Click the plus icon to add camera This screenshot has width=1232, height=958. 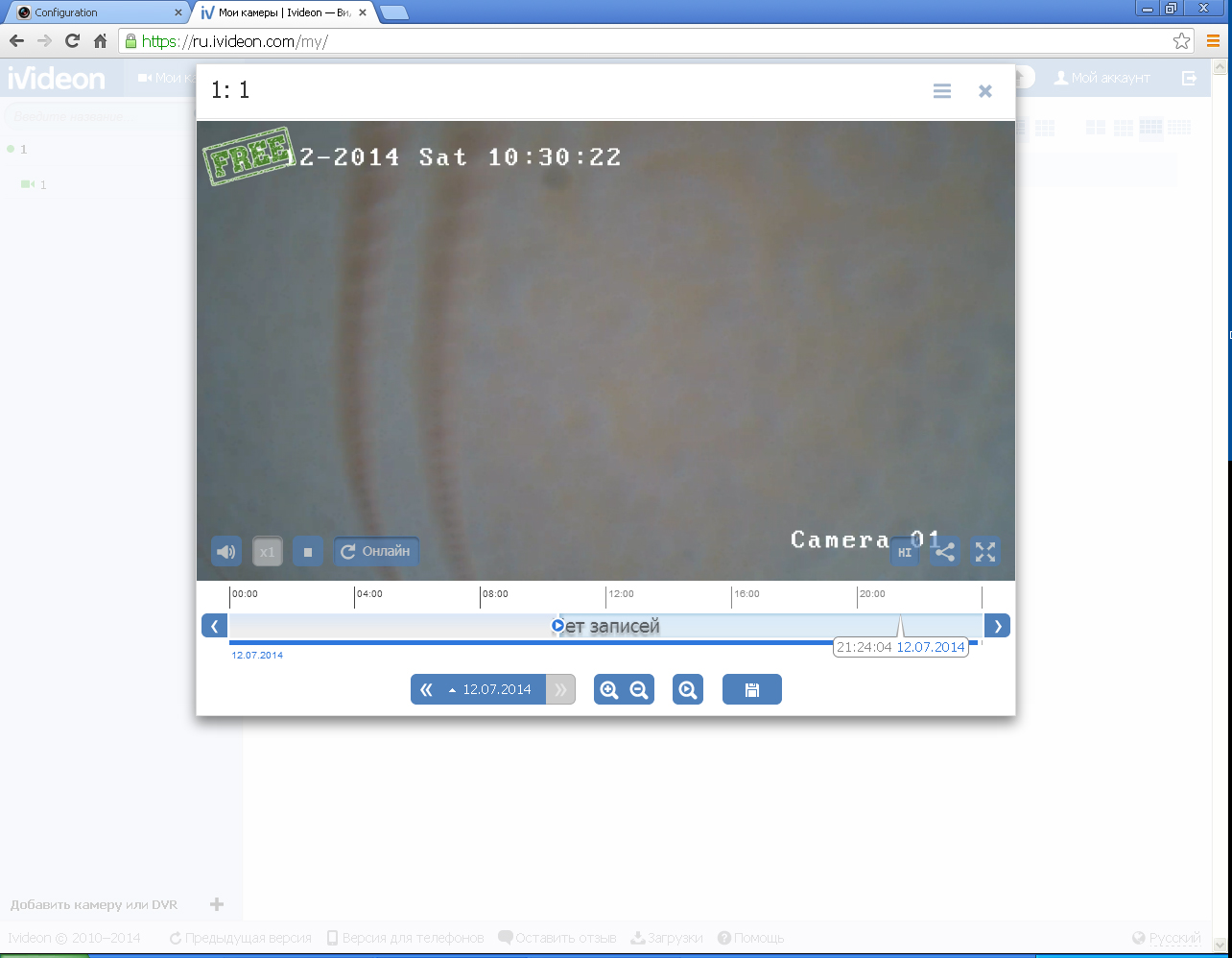click(217, 904)
